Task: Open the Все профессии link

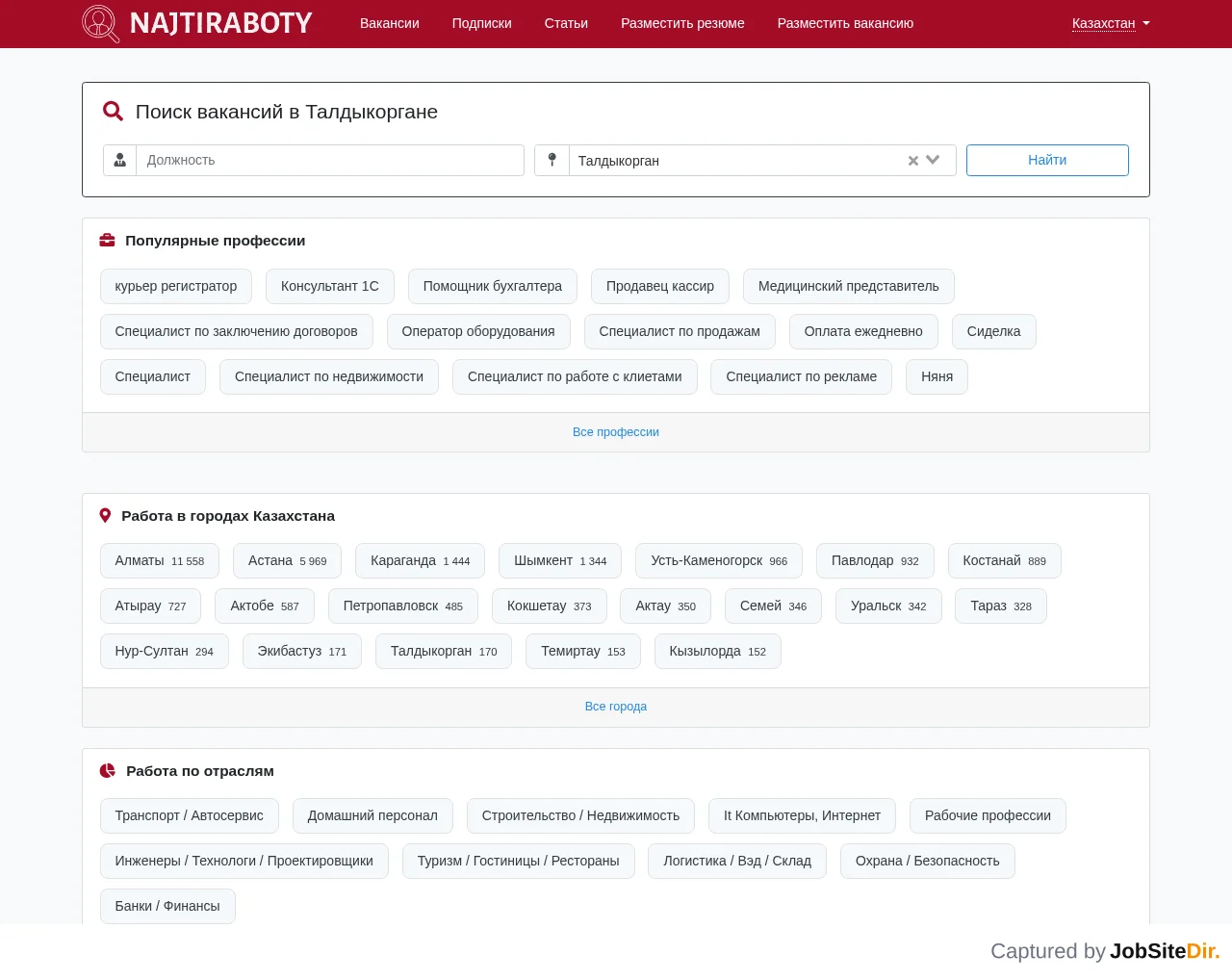Action: pyautogui.click(x=616, y=432)
